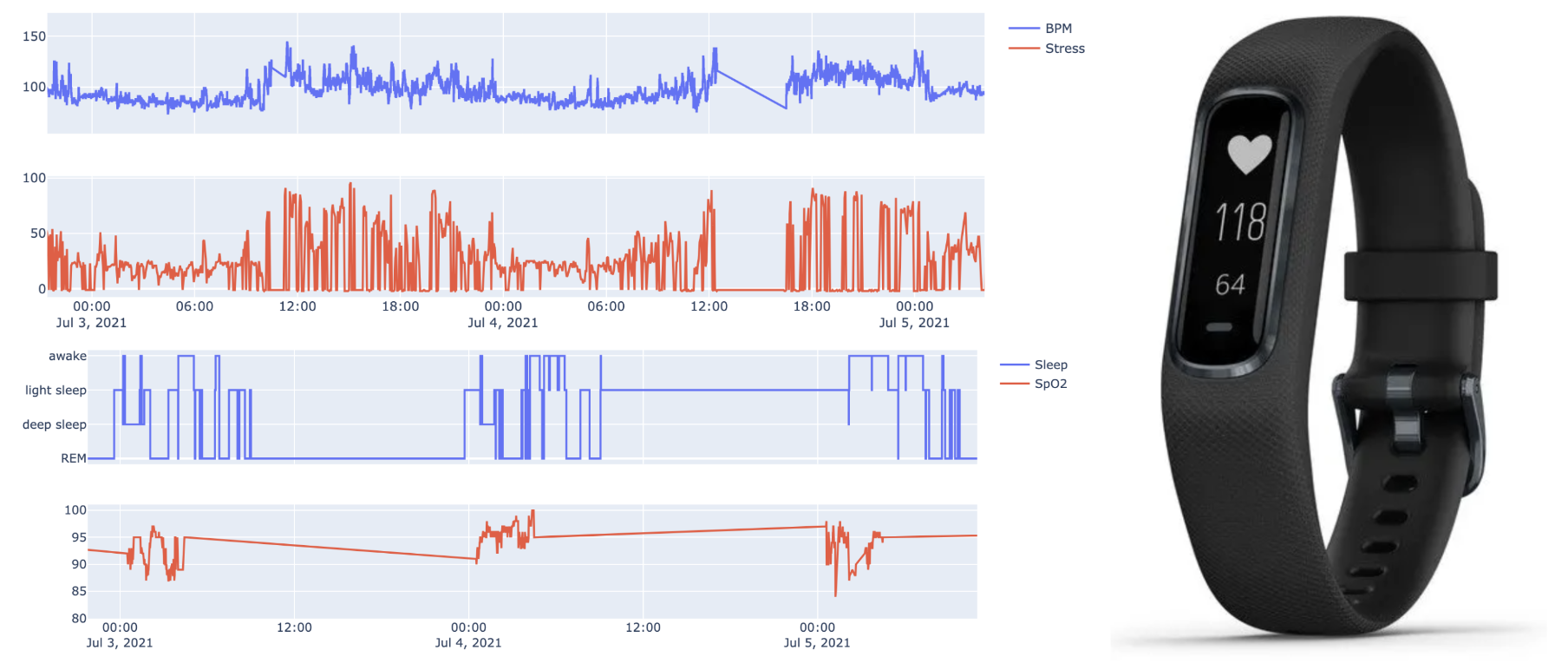This screenshot has width=1568, height=670.
Task: Click the 50 tick on stress axis
Action: (x=38, y=233)
